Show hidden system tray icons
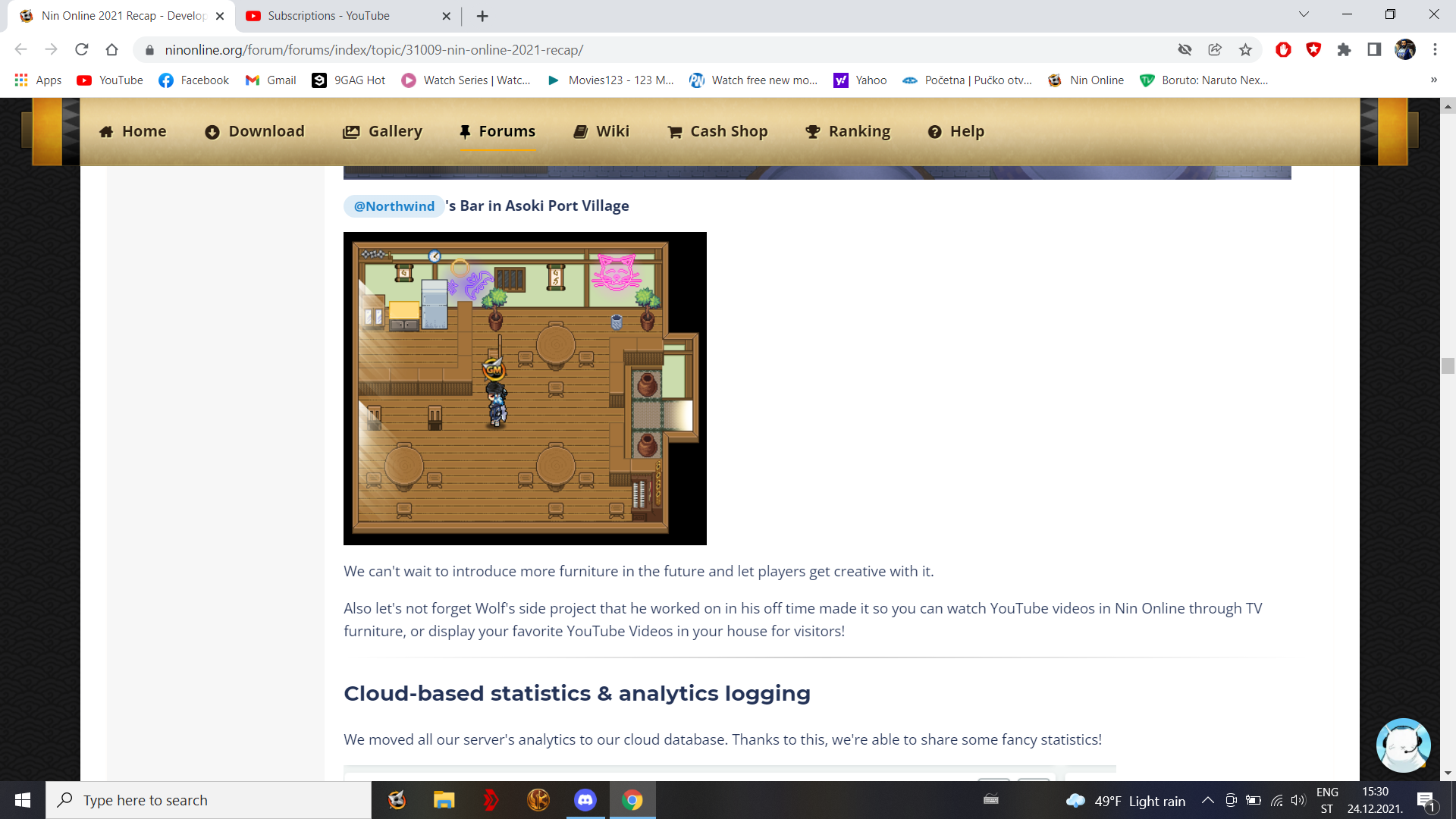This screenshot has height=819, width=1456. 1208,801
